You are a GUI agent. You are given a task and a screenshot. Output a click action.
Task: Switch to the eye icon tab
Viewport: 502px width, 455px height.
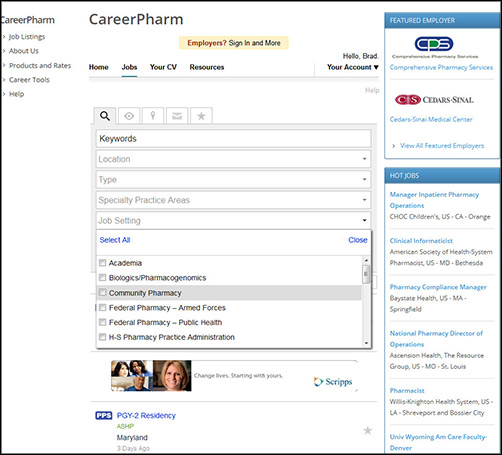[x=129, y=116]
